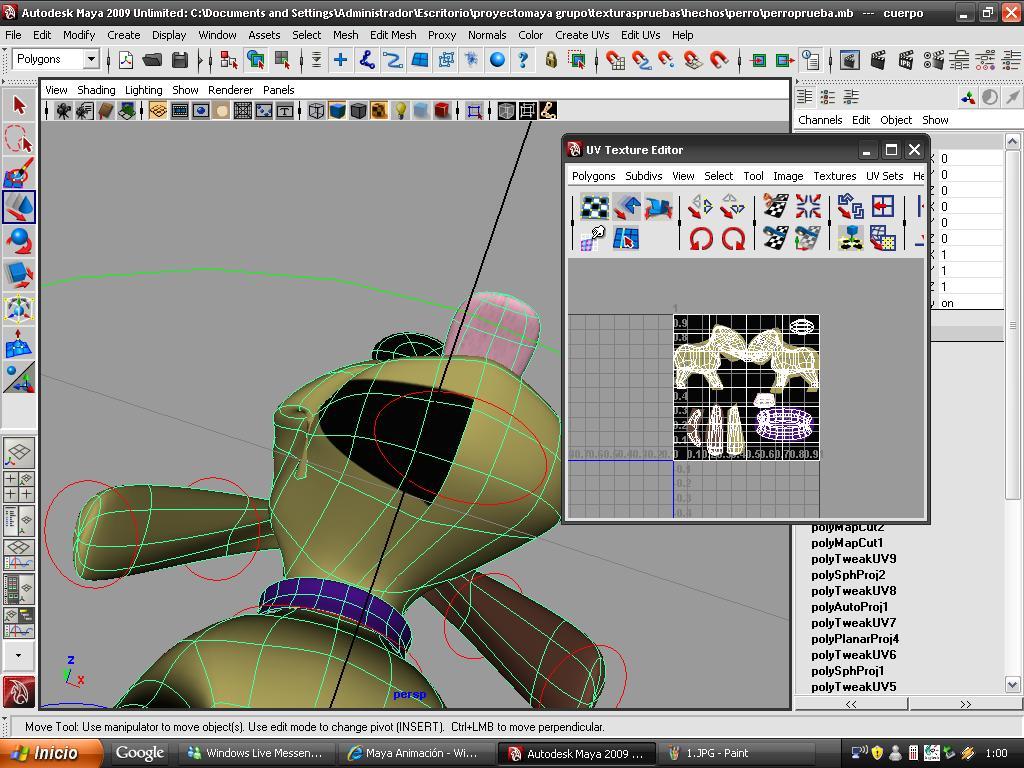Toggle the light bulb use-all-lights button
Viewport: 1024px width, 768px height.
click(x=400, y=110)
